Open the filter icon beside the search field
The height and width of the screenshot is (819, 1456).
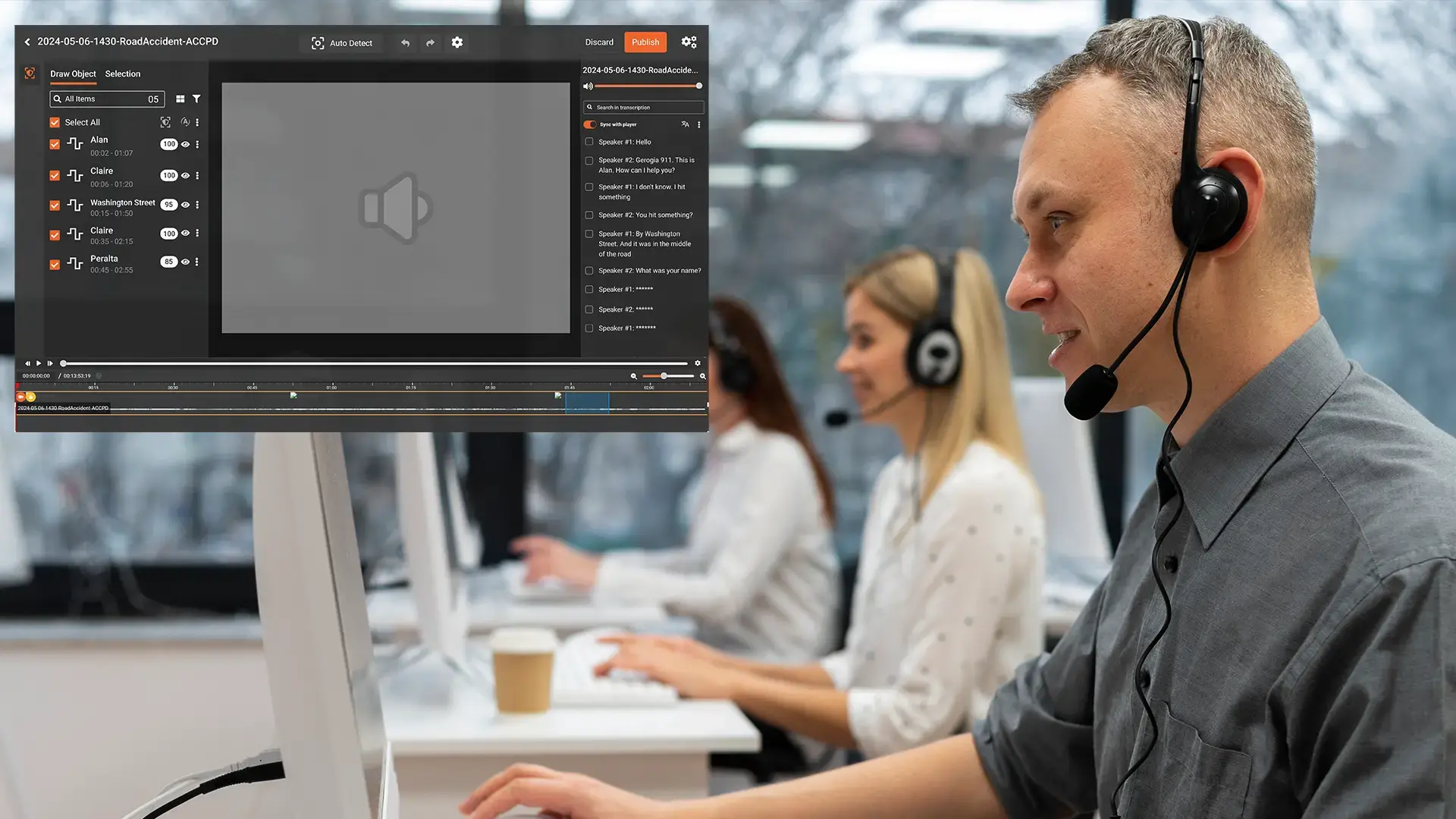(196, 99)
